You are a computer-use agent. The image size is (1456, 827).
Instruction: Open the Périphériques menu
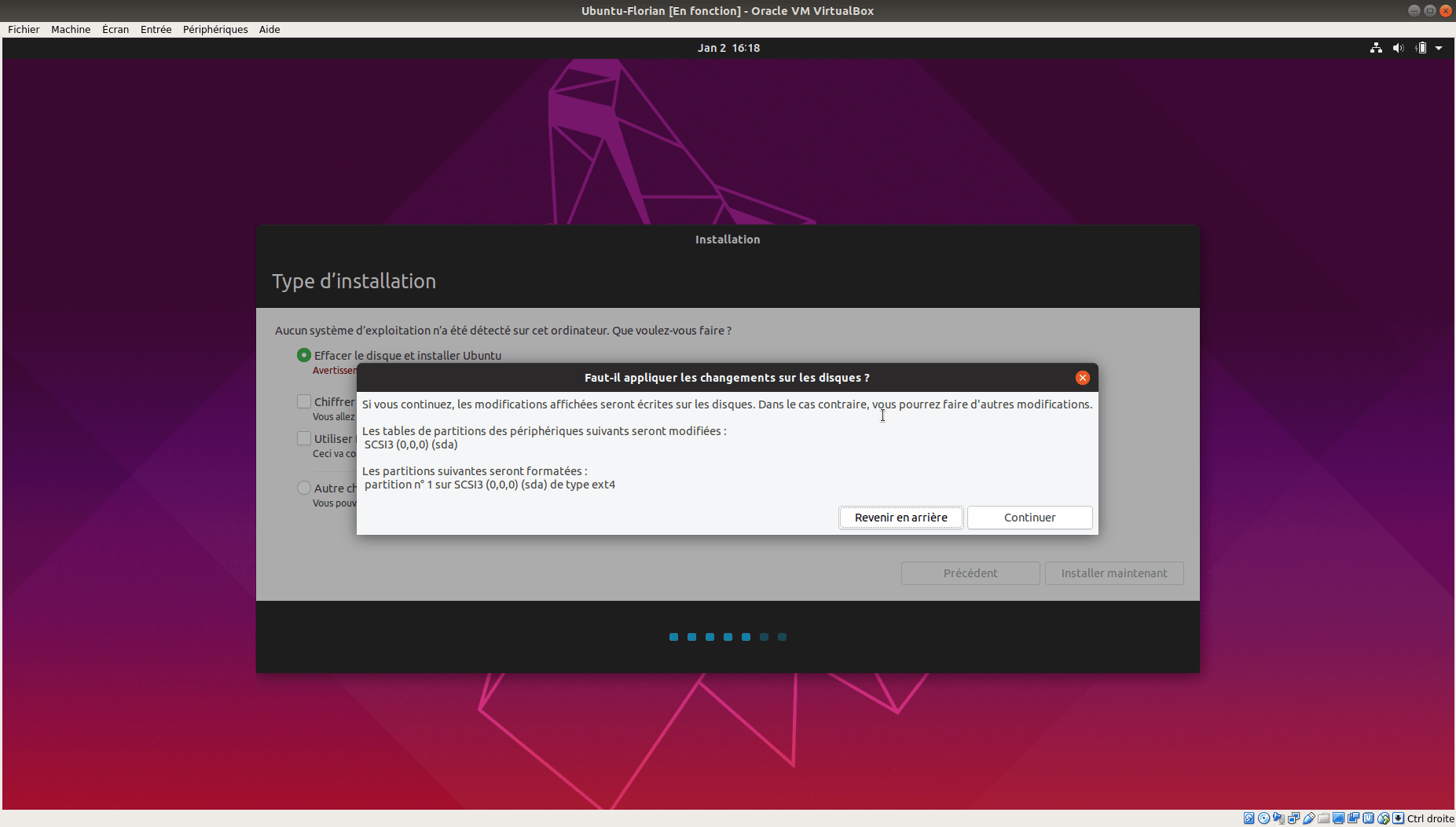coord(215,29)
